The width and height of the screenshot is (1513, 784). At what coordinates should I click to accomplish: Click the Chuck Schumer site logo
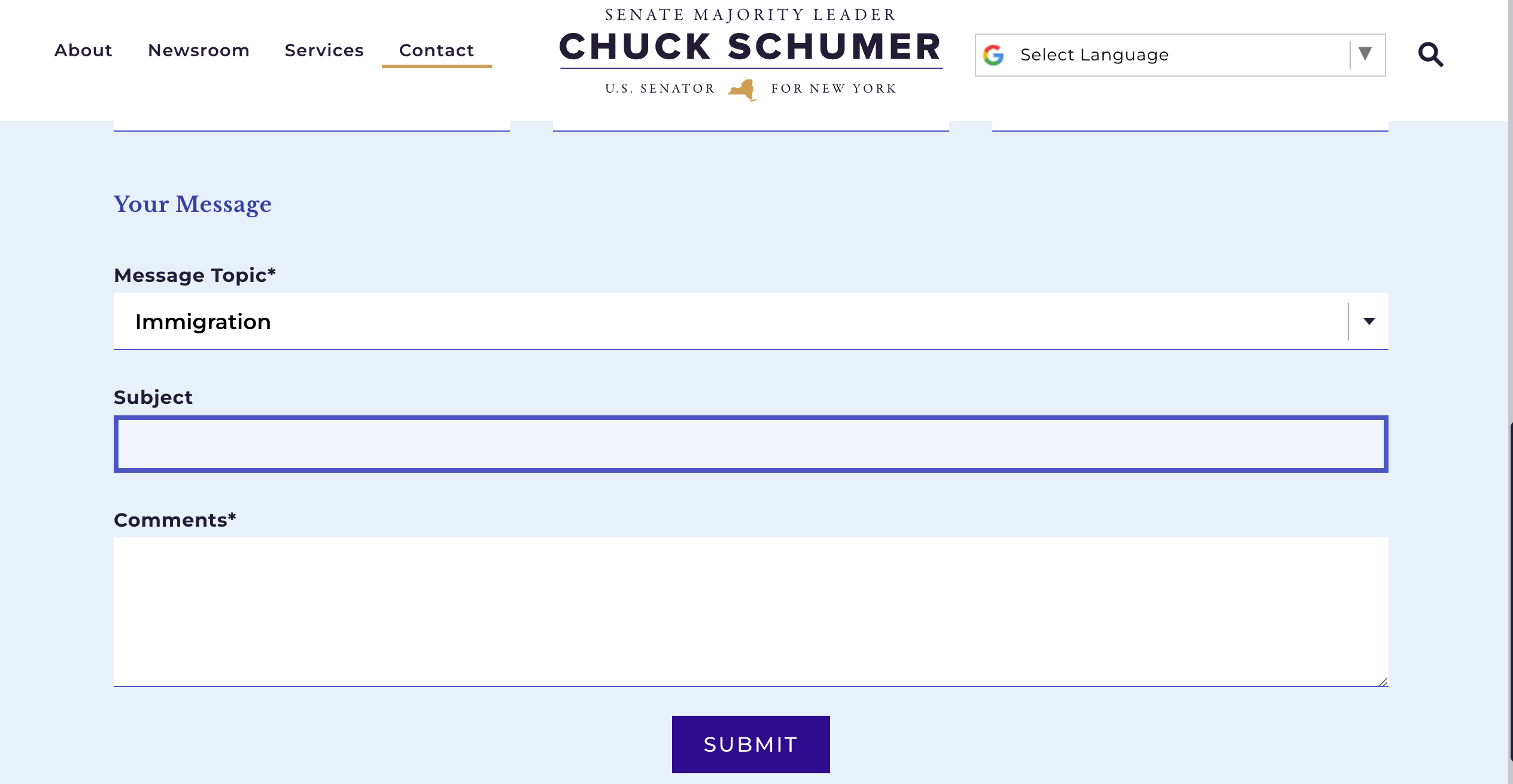point(751,54)
